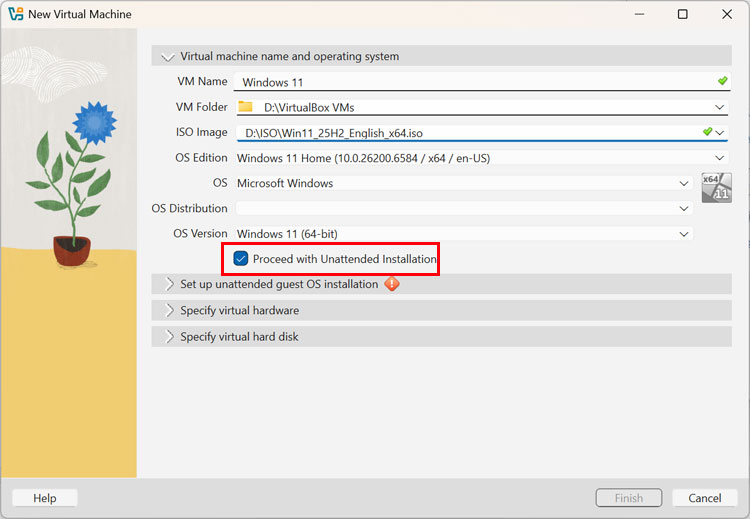
Task: Open the OS type dropdown showing Microsoft Windows
Action: click(684, 183)
